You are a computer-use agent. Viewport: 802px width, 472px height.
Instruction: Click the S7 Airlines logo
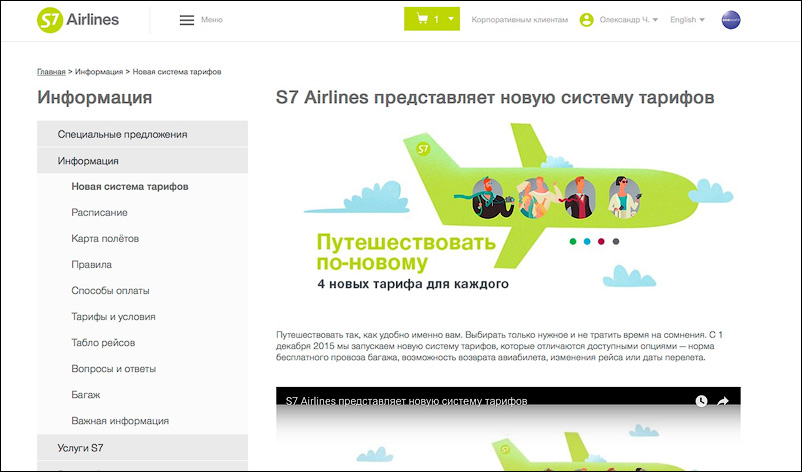(78, 20)
